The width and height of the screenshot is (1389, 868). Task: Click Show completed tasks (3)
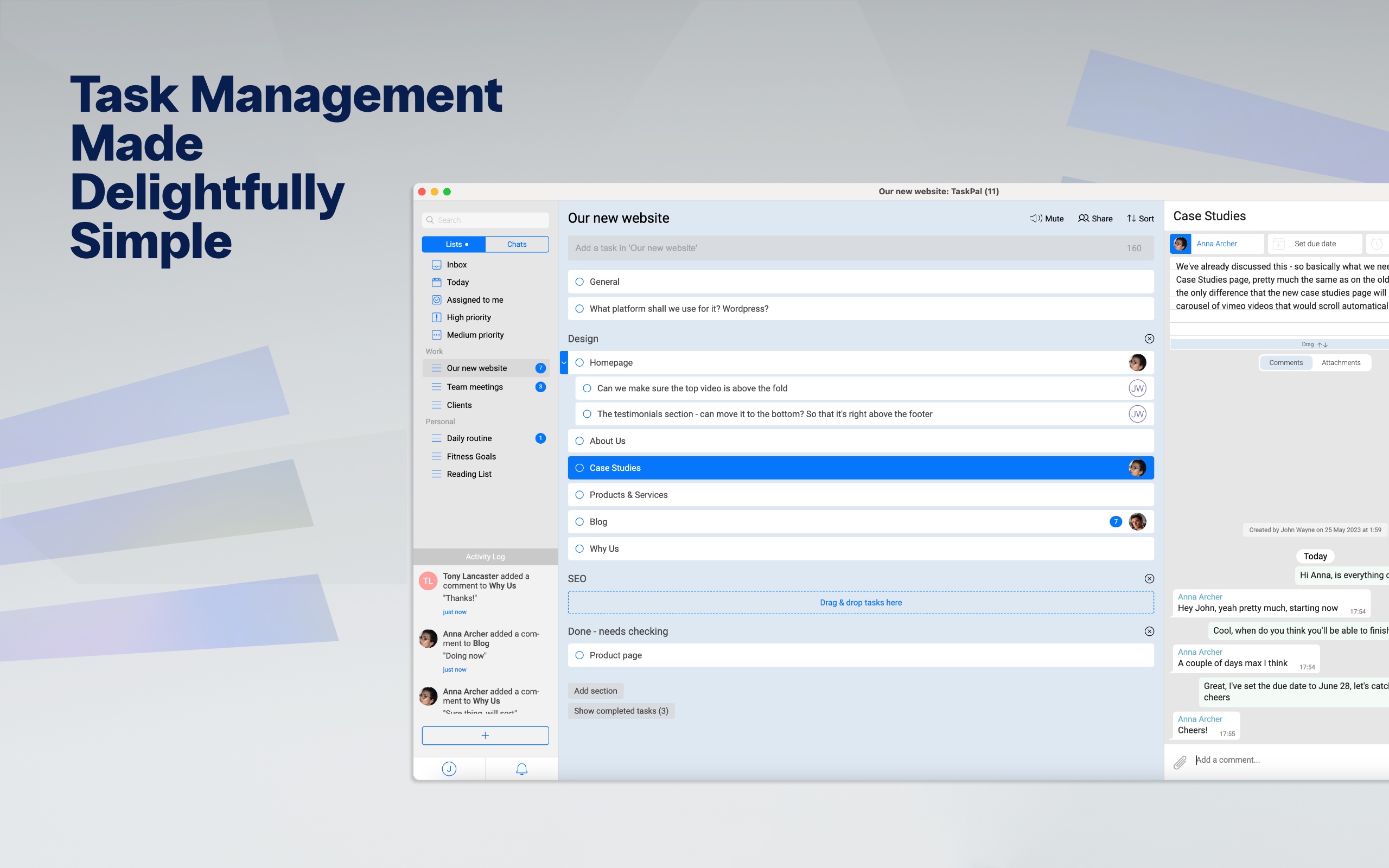pos(621,711)
